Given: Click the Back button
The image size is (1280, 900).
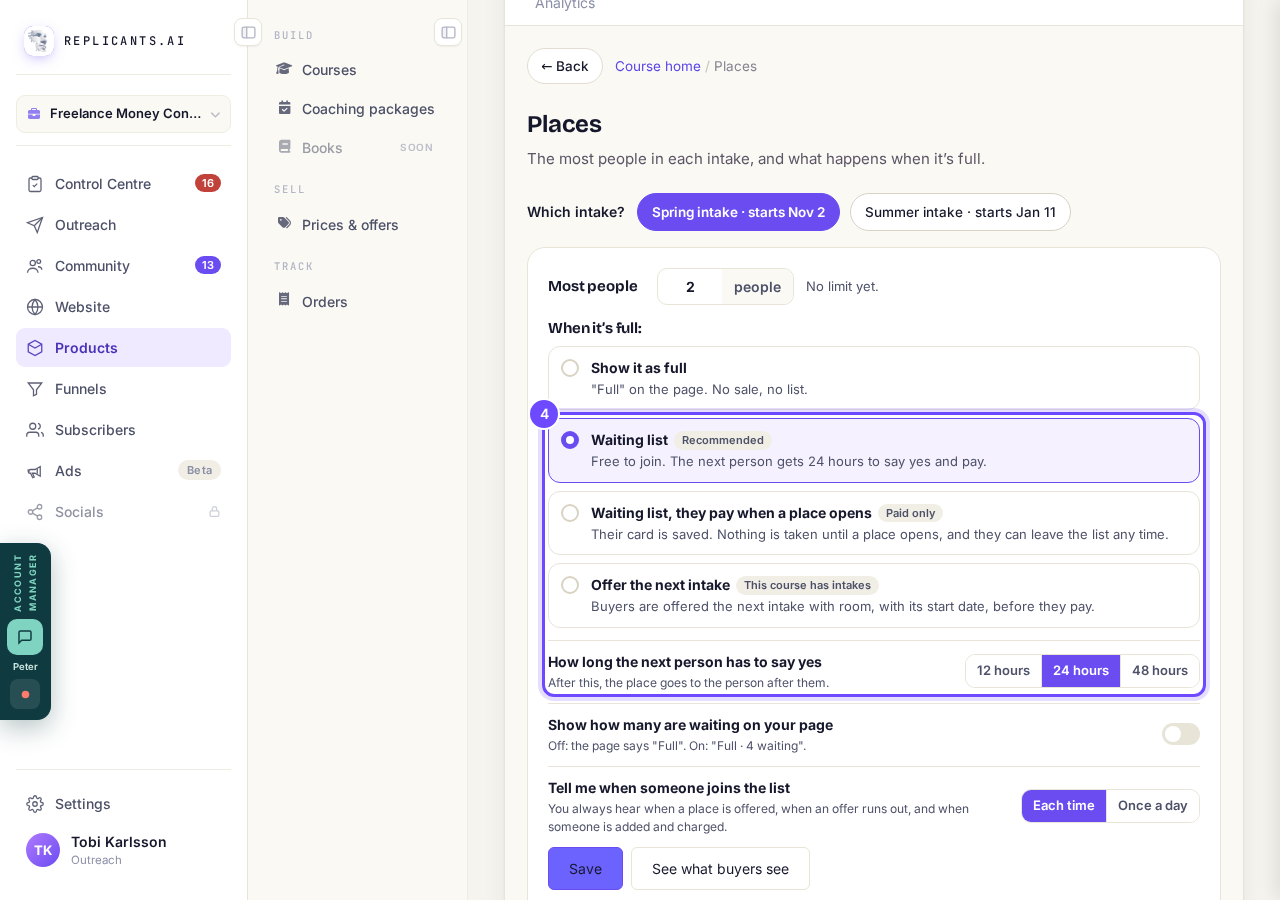Looking at the screenshot, I should [565, 66].
